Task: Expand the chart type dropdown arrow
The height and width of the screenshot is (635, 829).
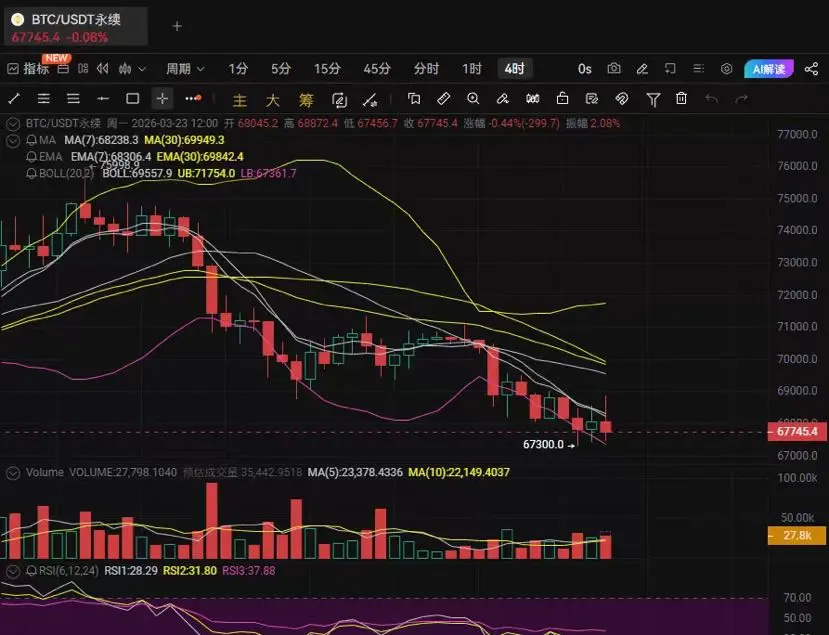Action: point(142,69)
